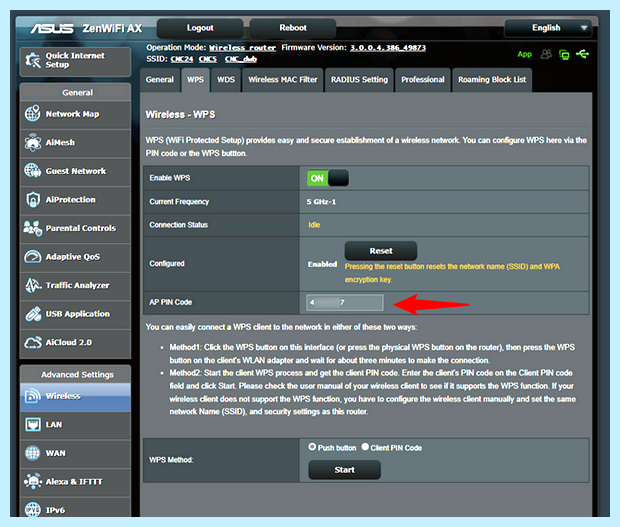This screenshot has width=620, height=527.
Task: Click the 5 GHz-1 current frequency value
Action: [321, 202]
